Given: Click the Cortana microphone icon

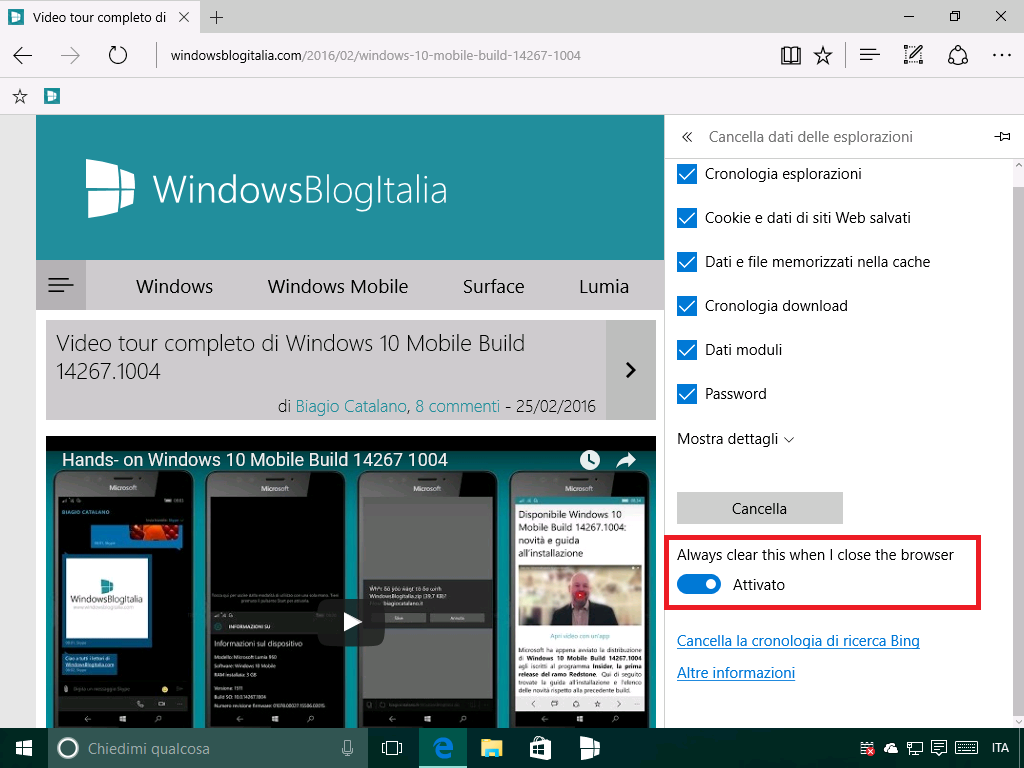Looking at the screenshot, I should click(x=347, y=748).
